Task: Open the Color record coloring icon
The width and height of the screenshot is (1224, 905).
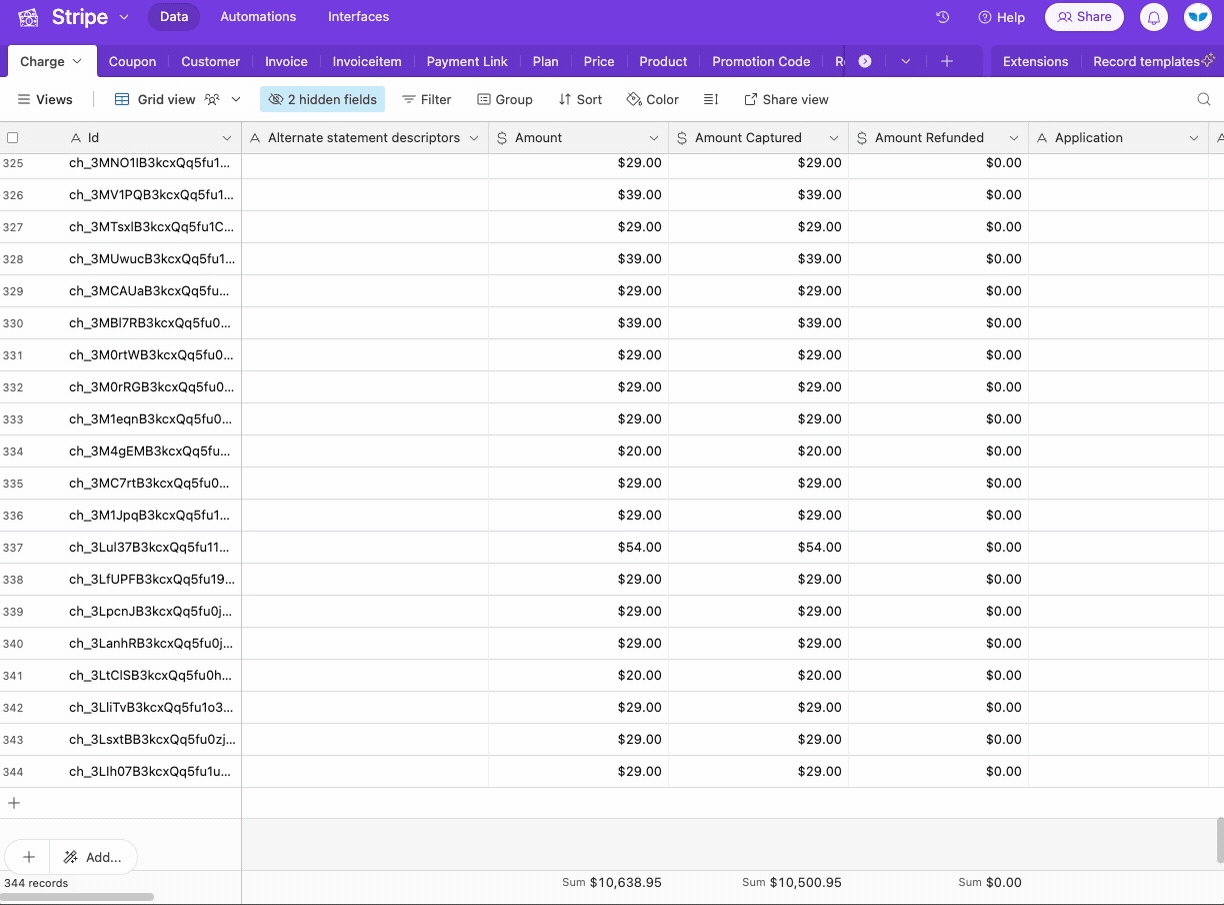Action: tap(652, 99)
